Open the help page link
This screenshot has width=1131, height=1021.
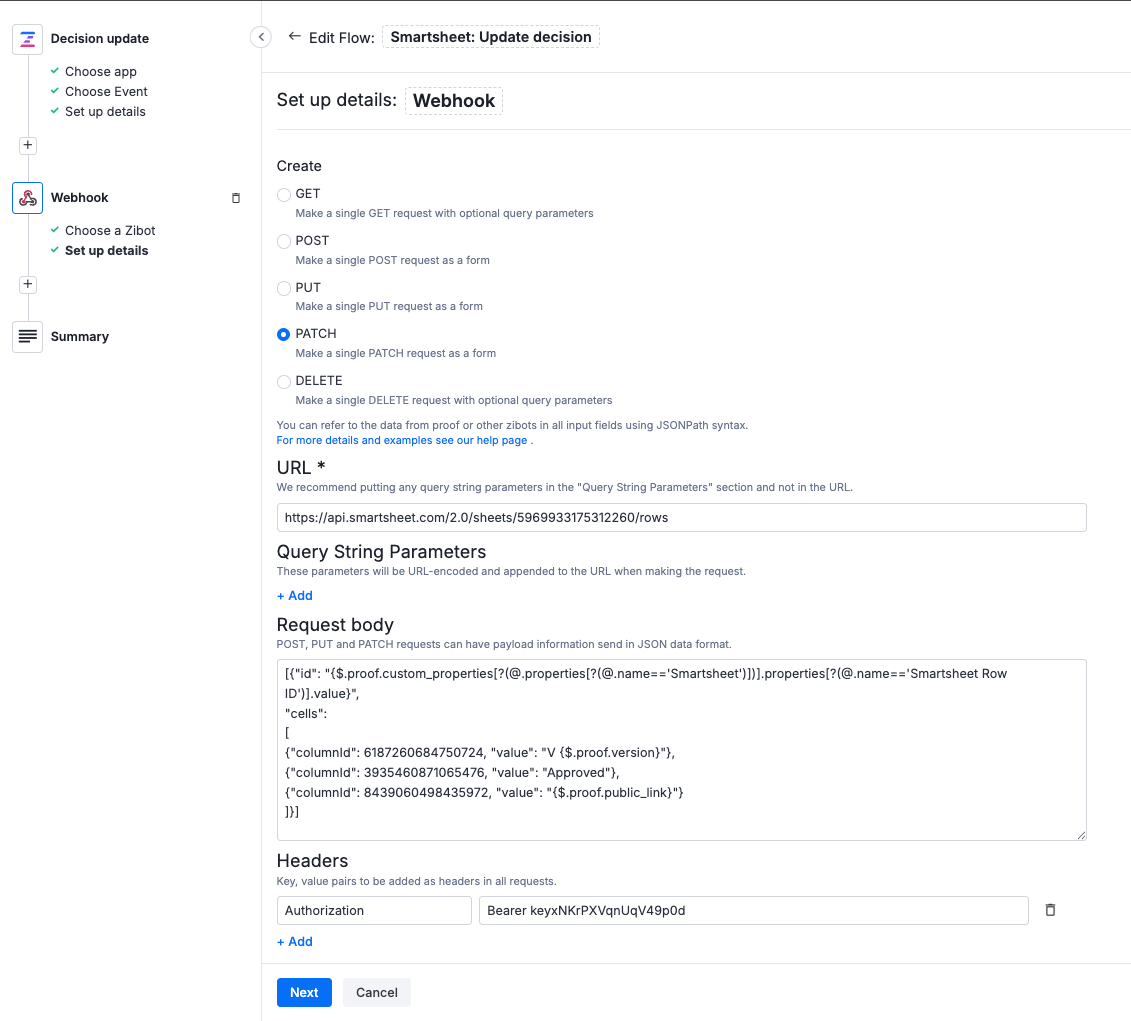pos(402,440)
